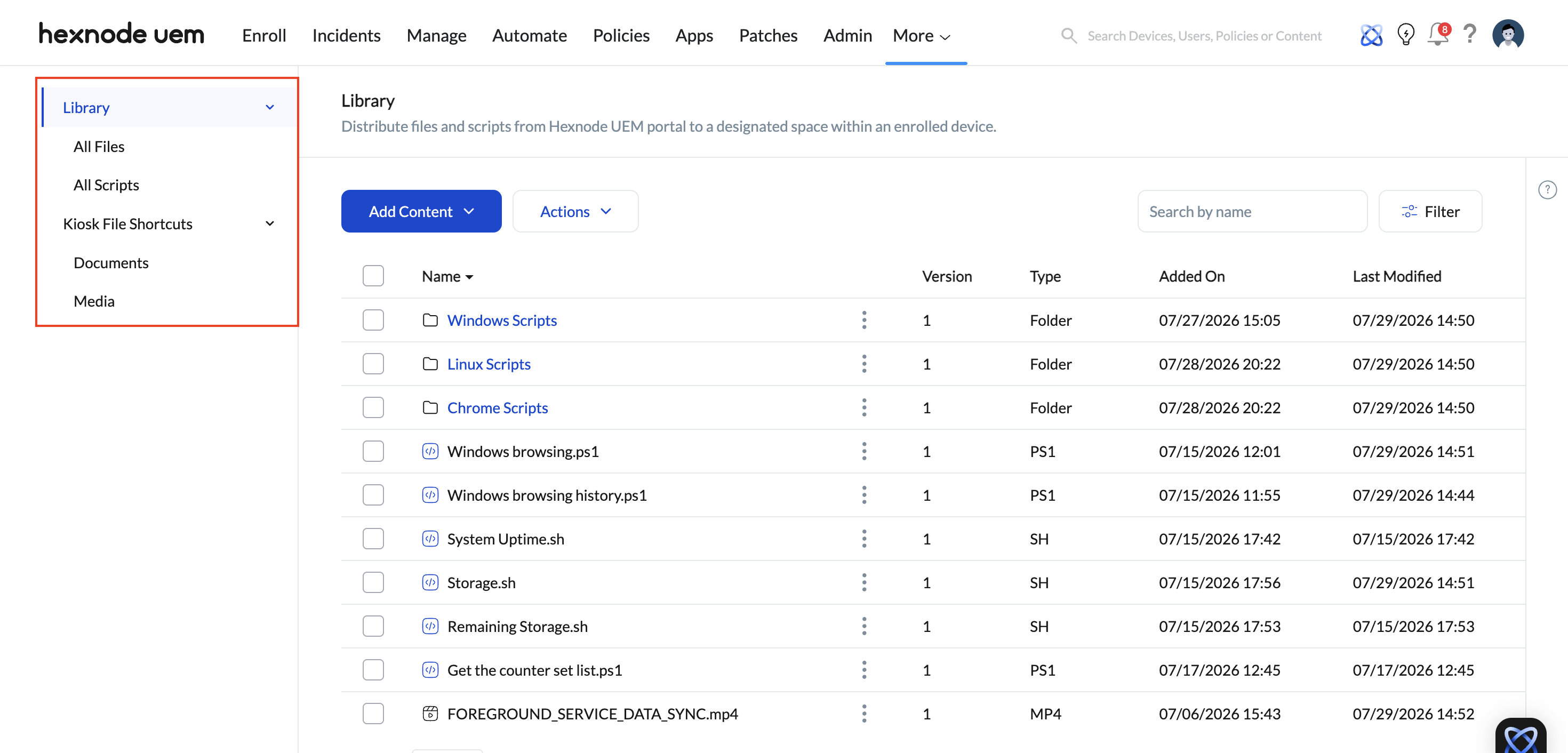Open the user profile avatar
The image size is (1568, 753).
[x=1508, y=34]
